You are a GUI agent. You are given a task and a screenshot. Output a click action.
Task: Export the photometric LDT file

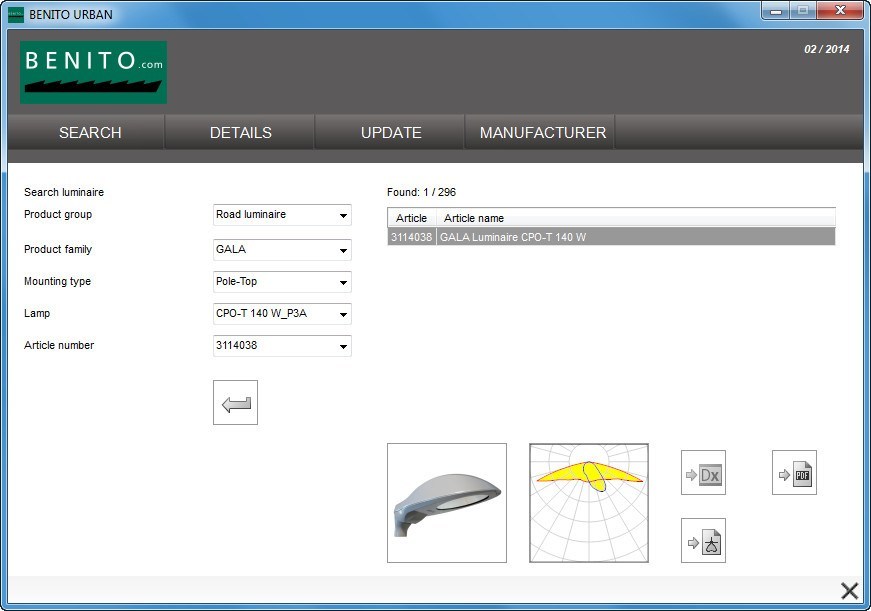point(703,539)
